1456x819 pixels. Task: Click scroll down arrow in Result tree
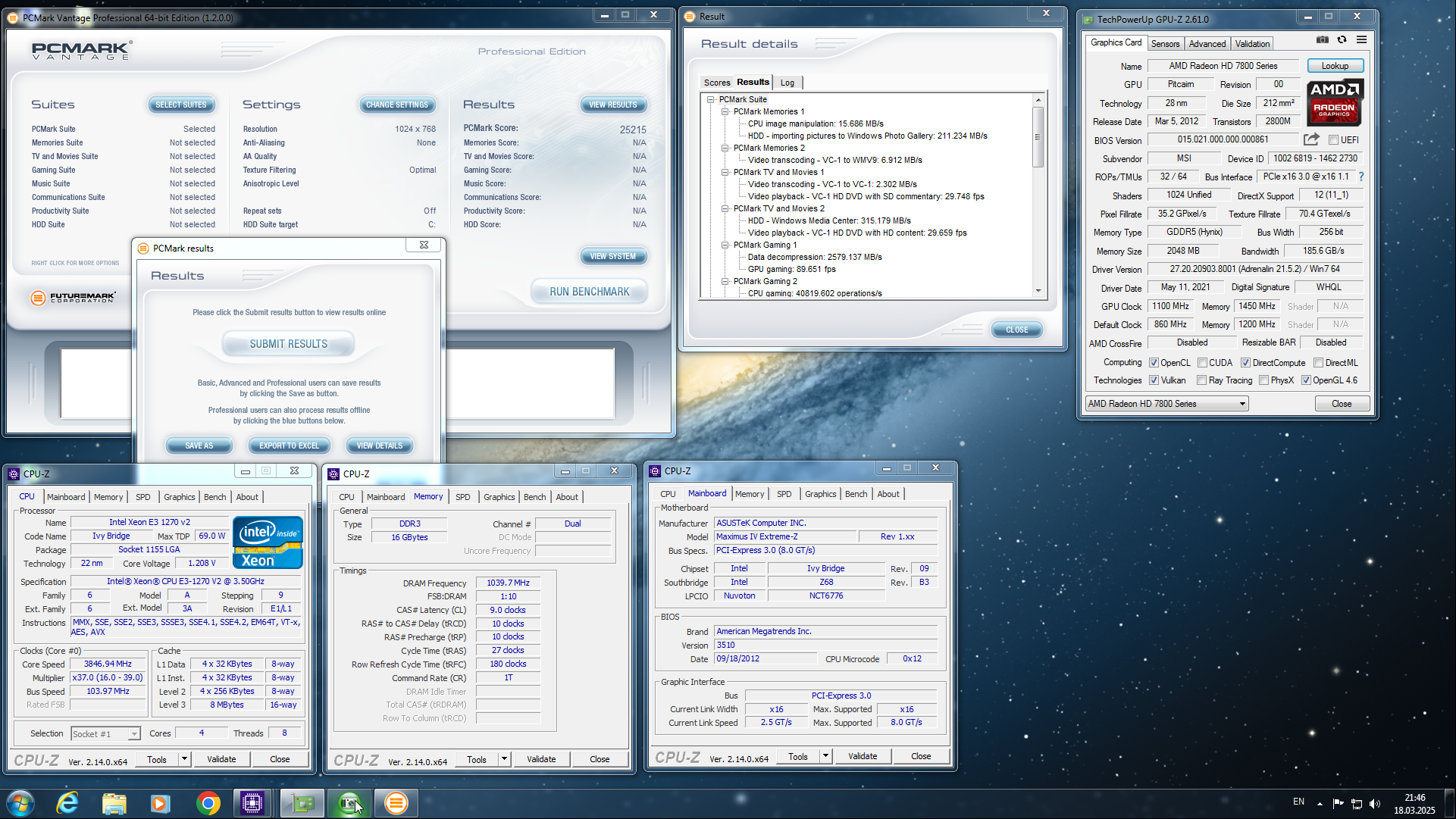1038,291
